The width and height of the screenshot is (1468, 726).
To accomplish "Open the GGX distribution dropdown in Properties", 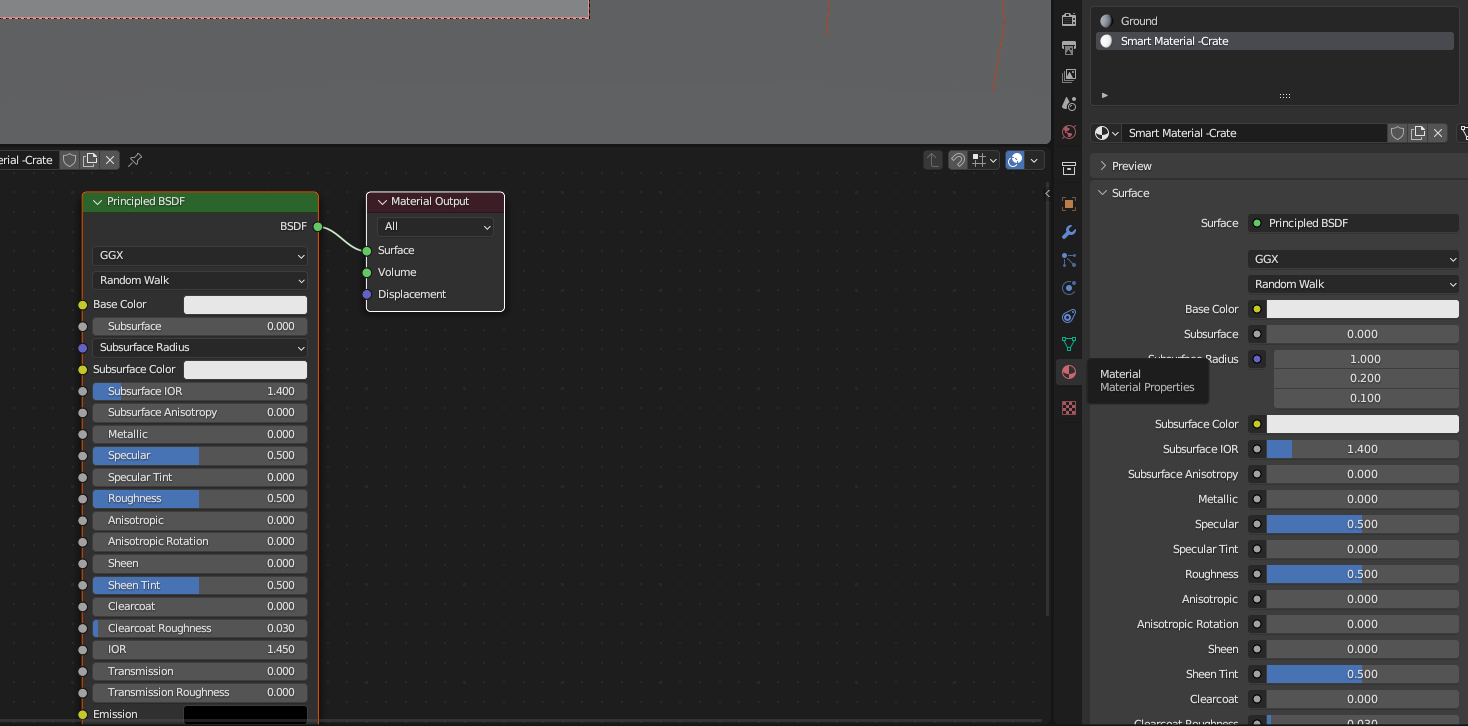I will [1353, 259].
